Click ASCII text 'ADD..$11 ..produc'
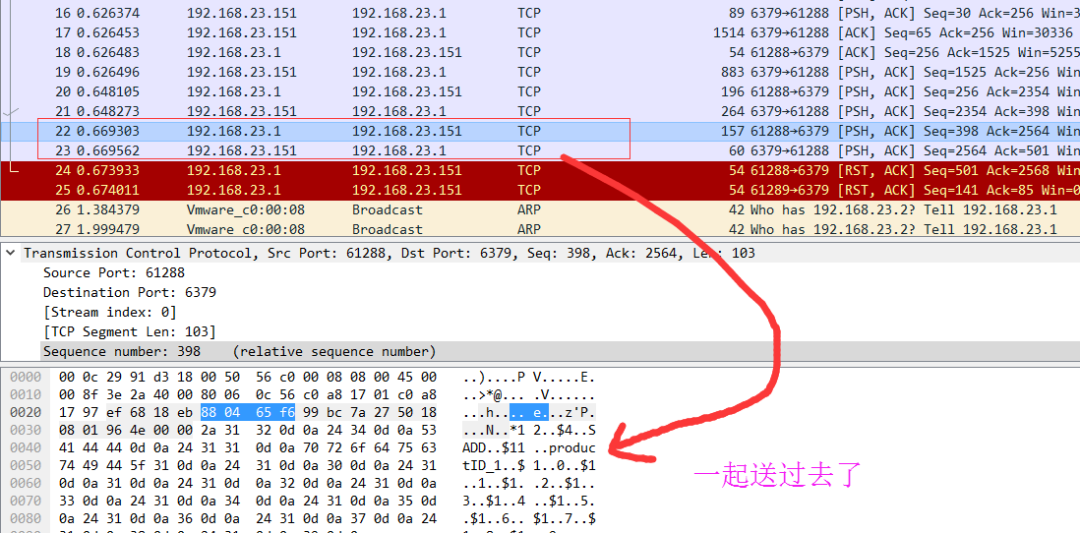Image resolution: width=1080 pixels, height=533 pixels. [528, 448]
